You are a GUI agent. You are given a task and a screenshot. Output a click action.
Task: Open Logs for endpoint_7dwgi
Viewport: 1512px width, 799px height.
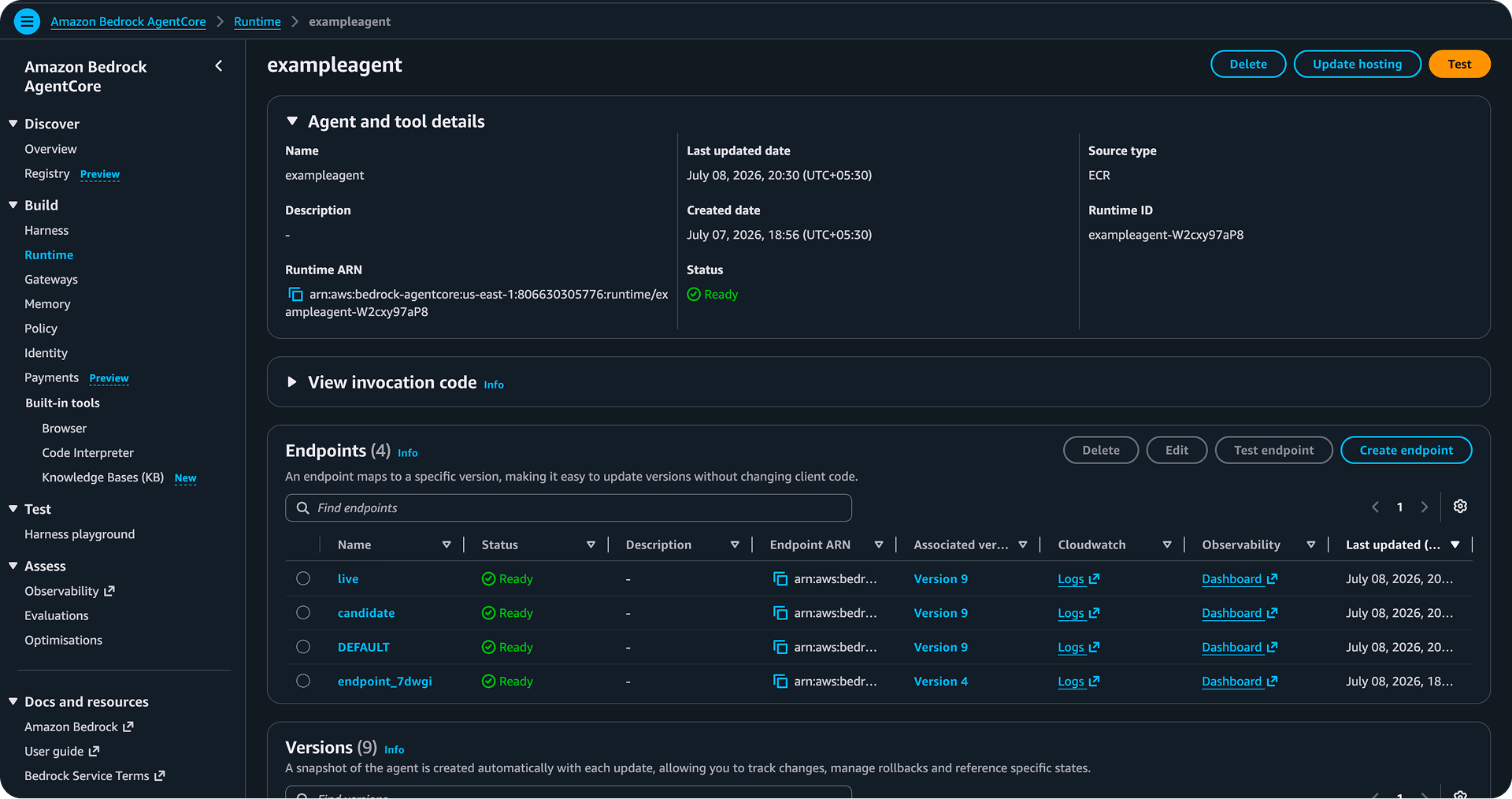pos(1078,682)
